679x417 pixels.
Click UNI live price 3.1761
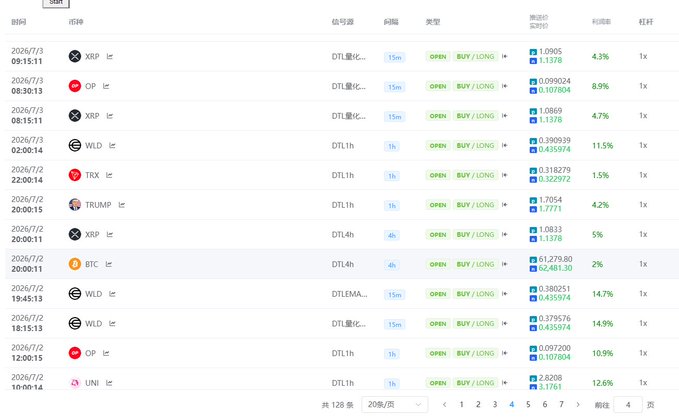(550, 387)
